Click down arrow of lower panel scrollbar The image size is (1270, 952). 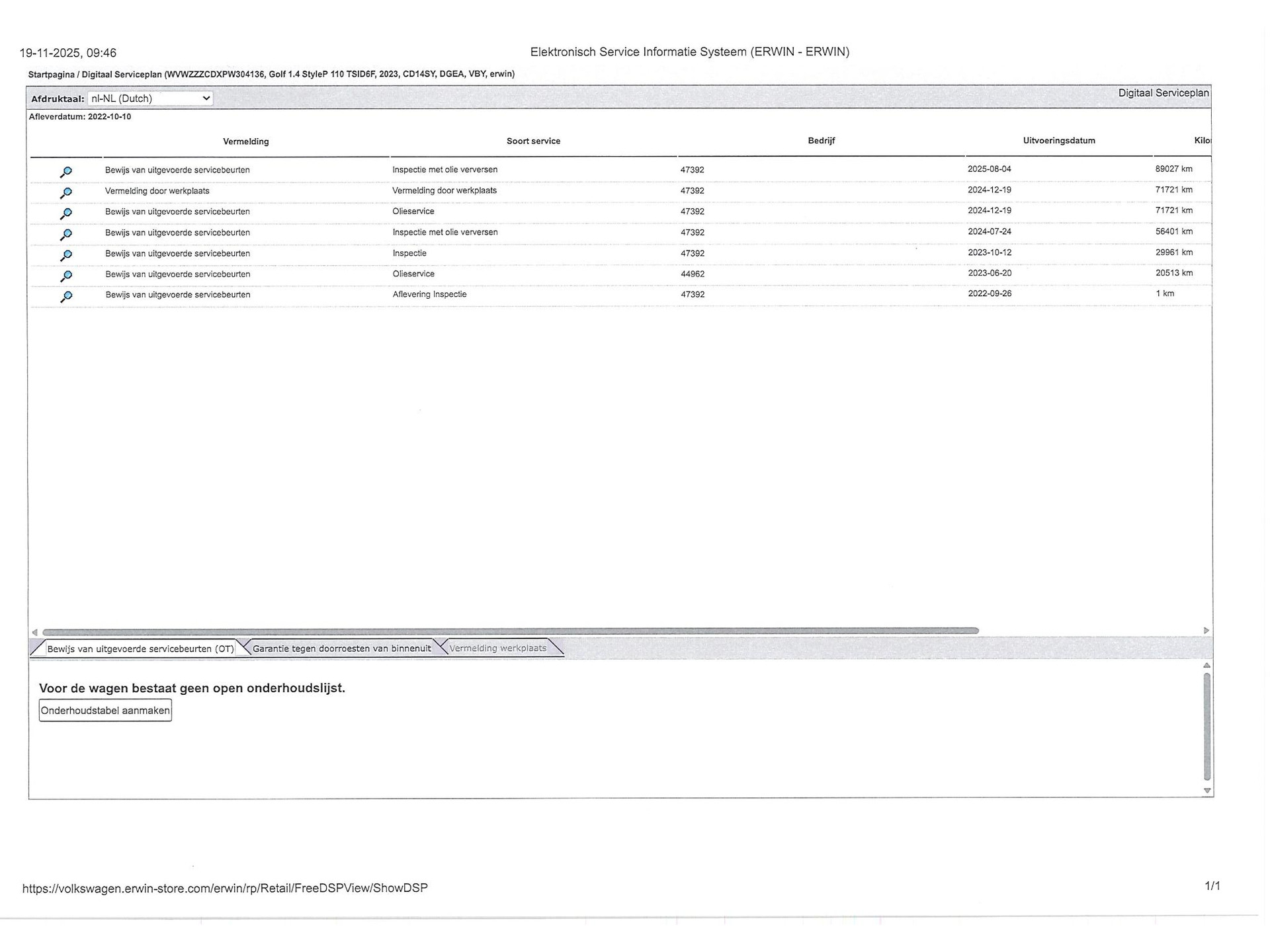[x=1207, y=791]
